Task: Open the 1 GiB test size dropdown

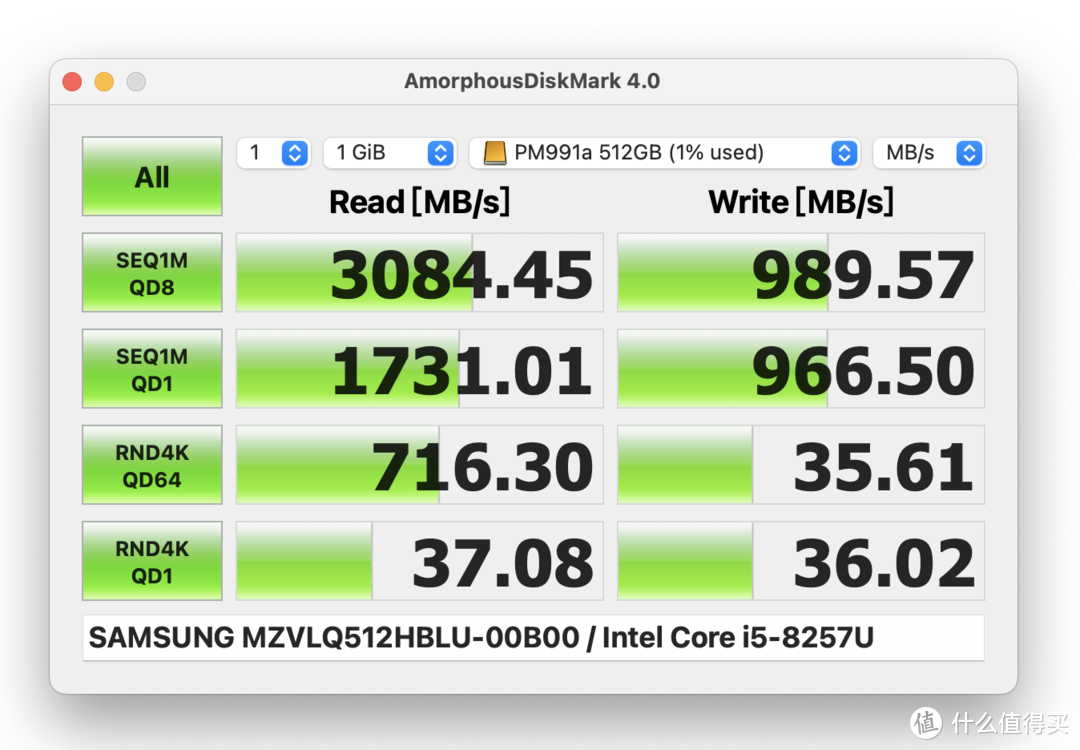Action: tap(389, 153)
